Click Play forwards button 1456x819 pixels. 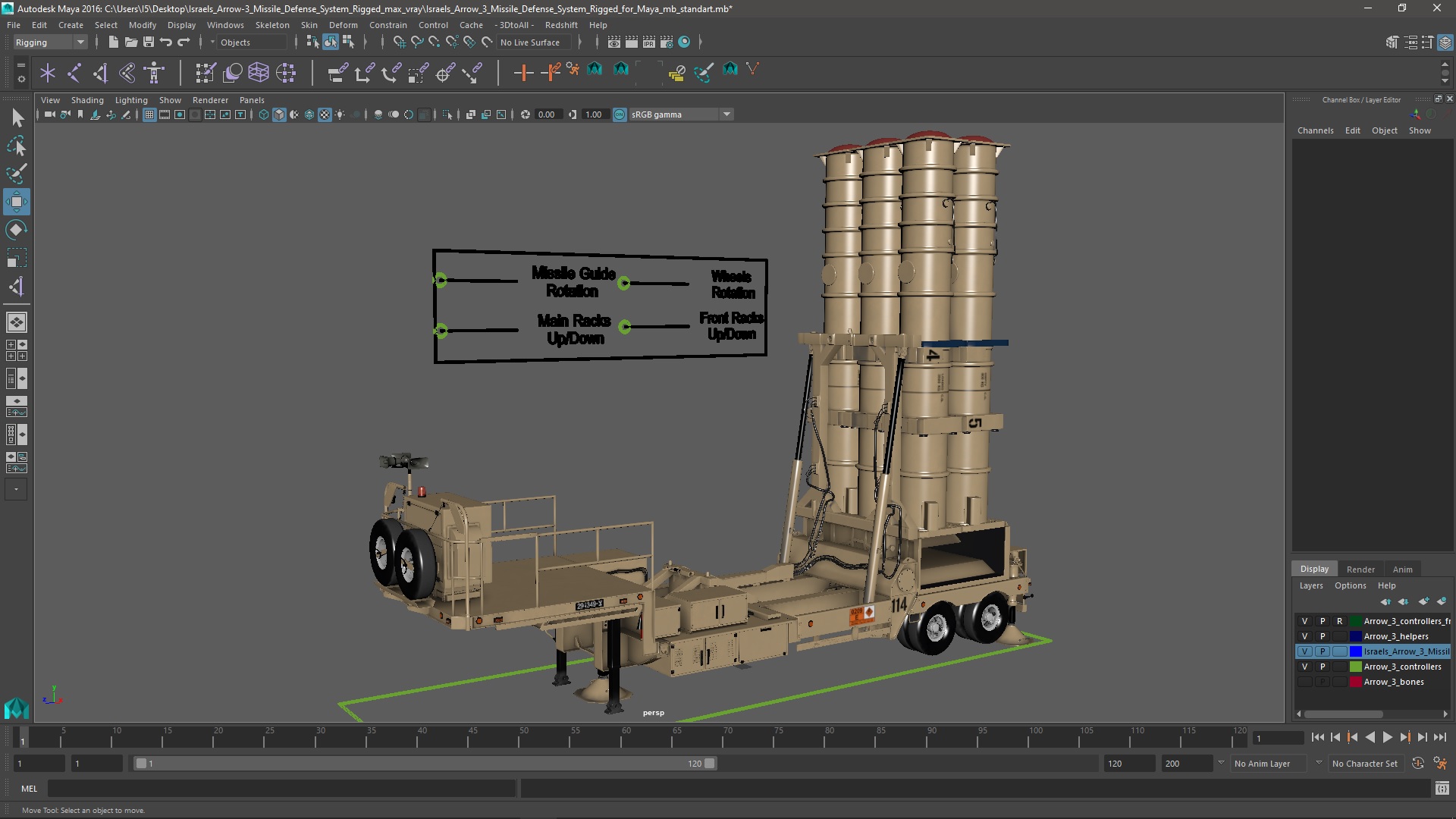[1387, 737]
